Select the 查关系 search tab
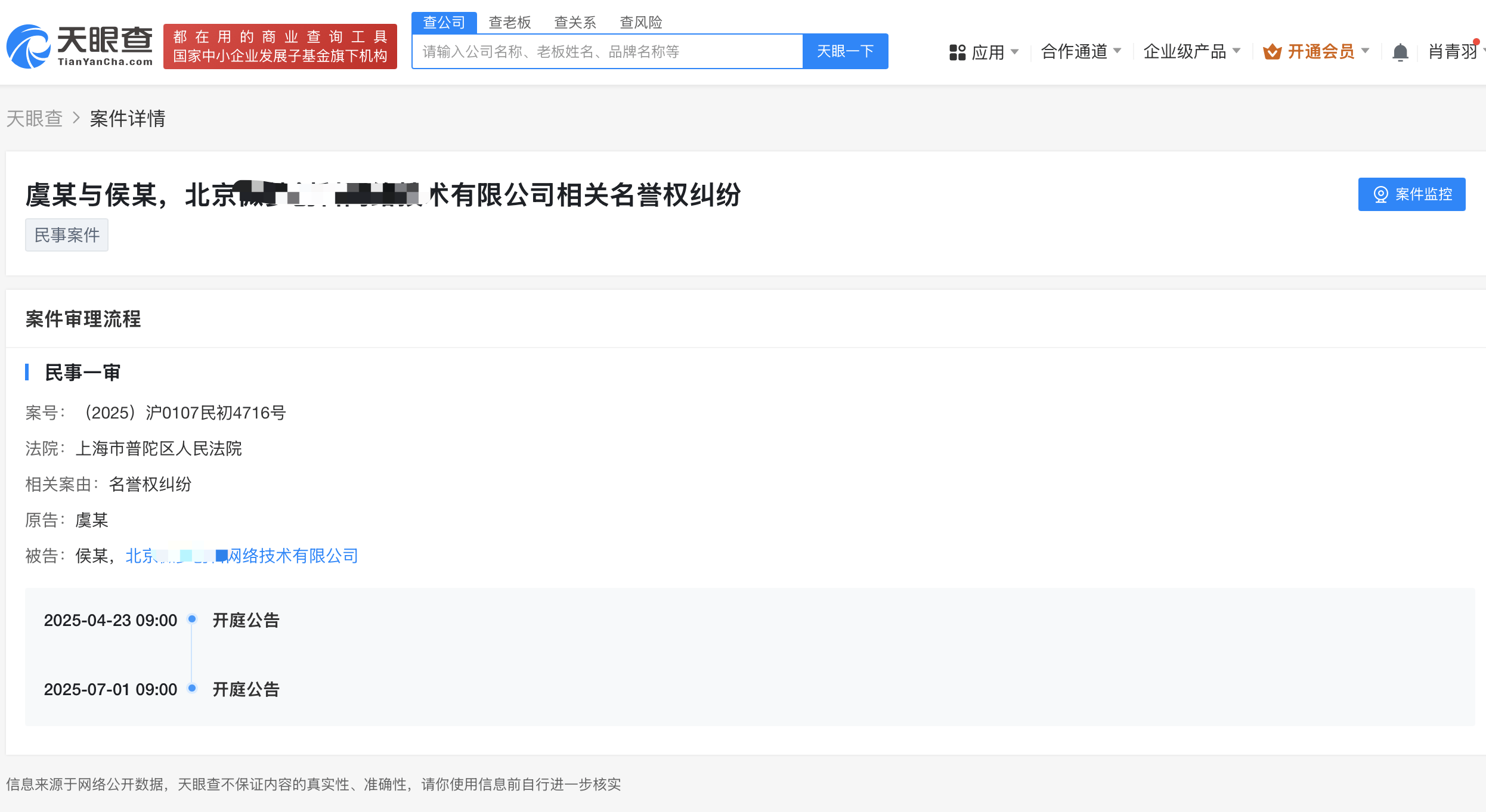Viewport: 1486px width, 812px height. tap(575, 23)
